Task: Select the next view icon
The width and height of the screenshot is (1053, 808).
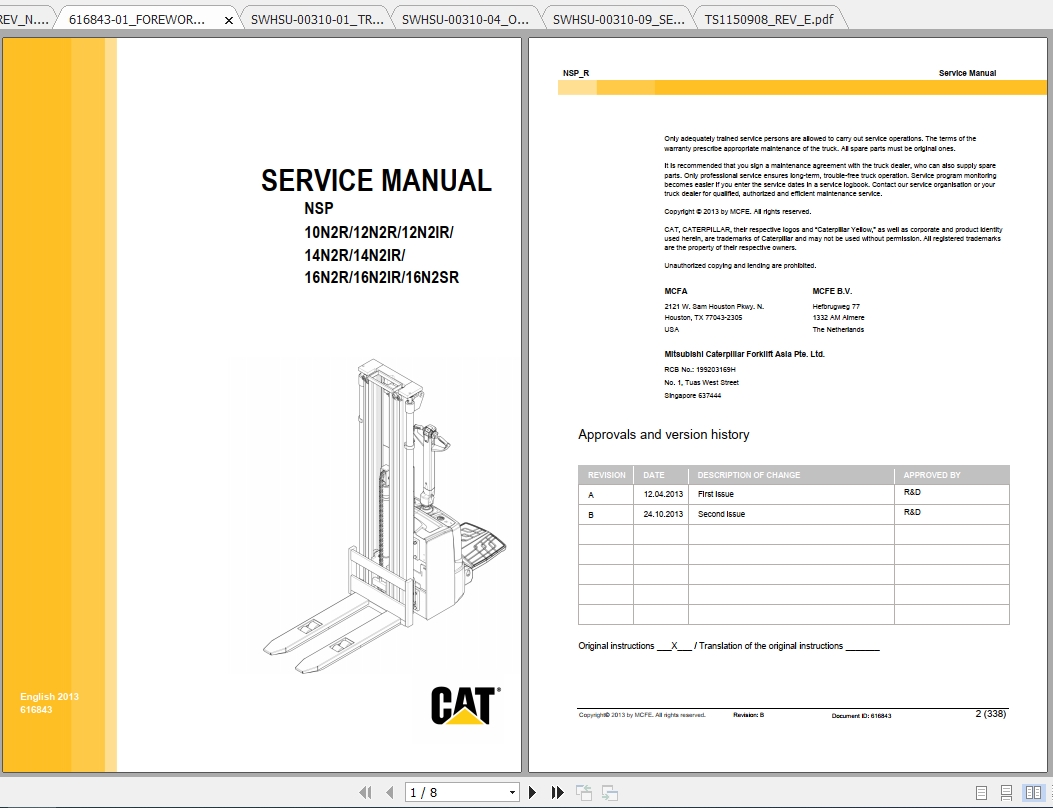Action: click(x=609, y=792)
